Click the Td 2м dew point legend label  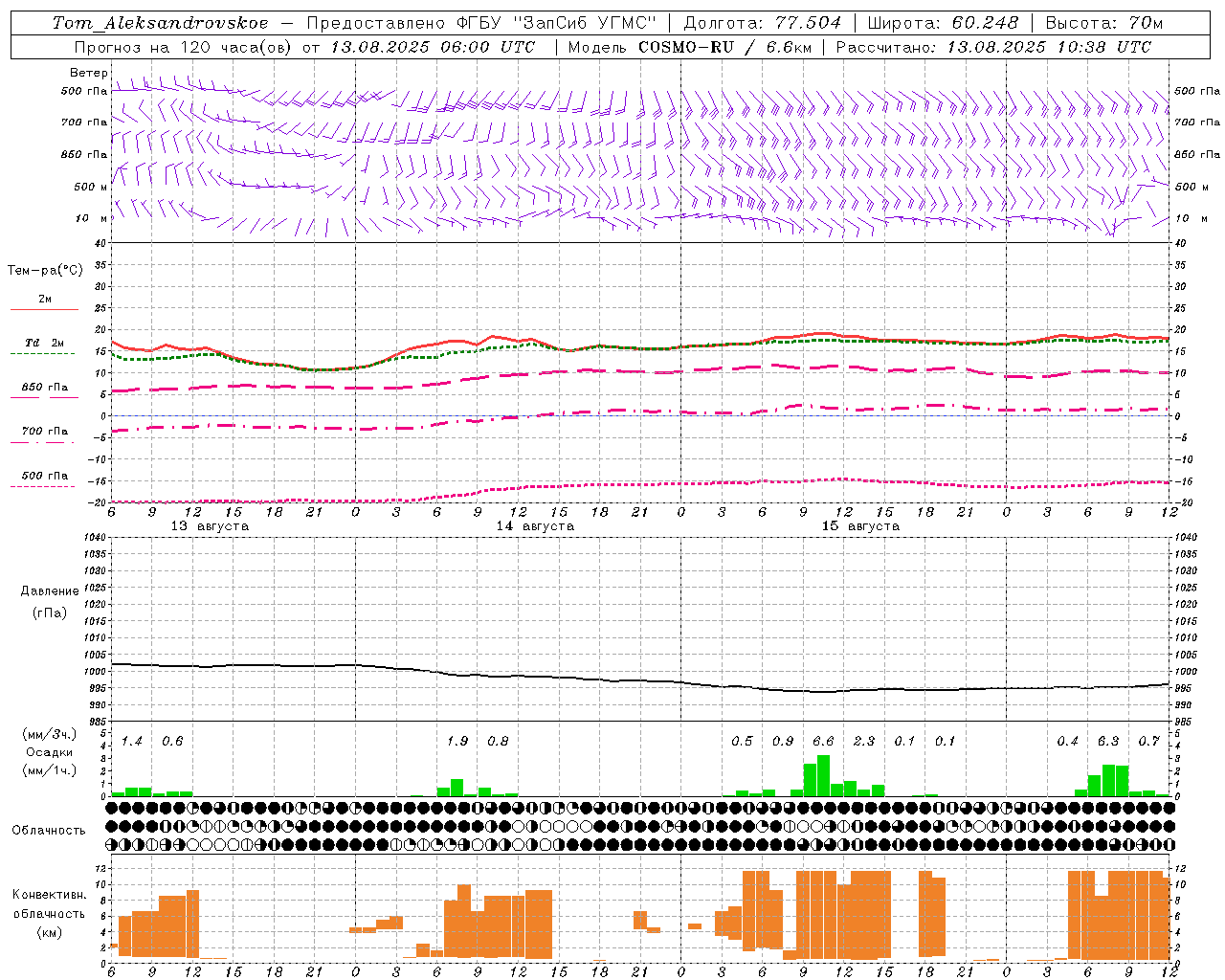[45, 343]
